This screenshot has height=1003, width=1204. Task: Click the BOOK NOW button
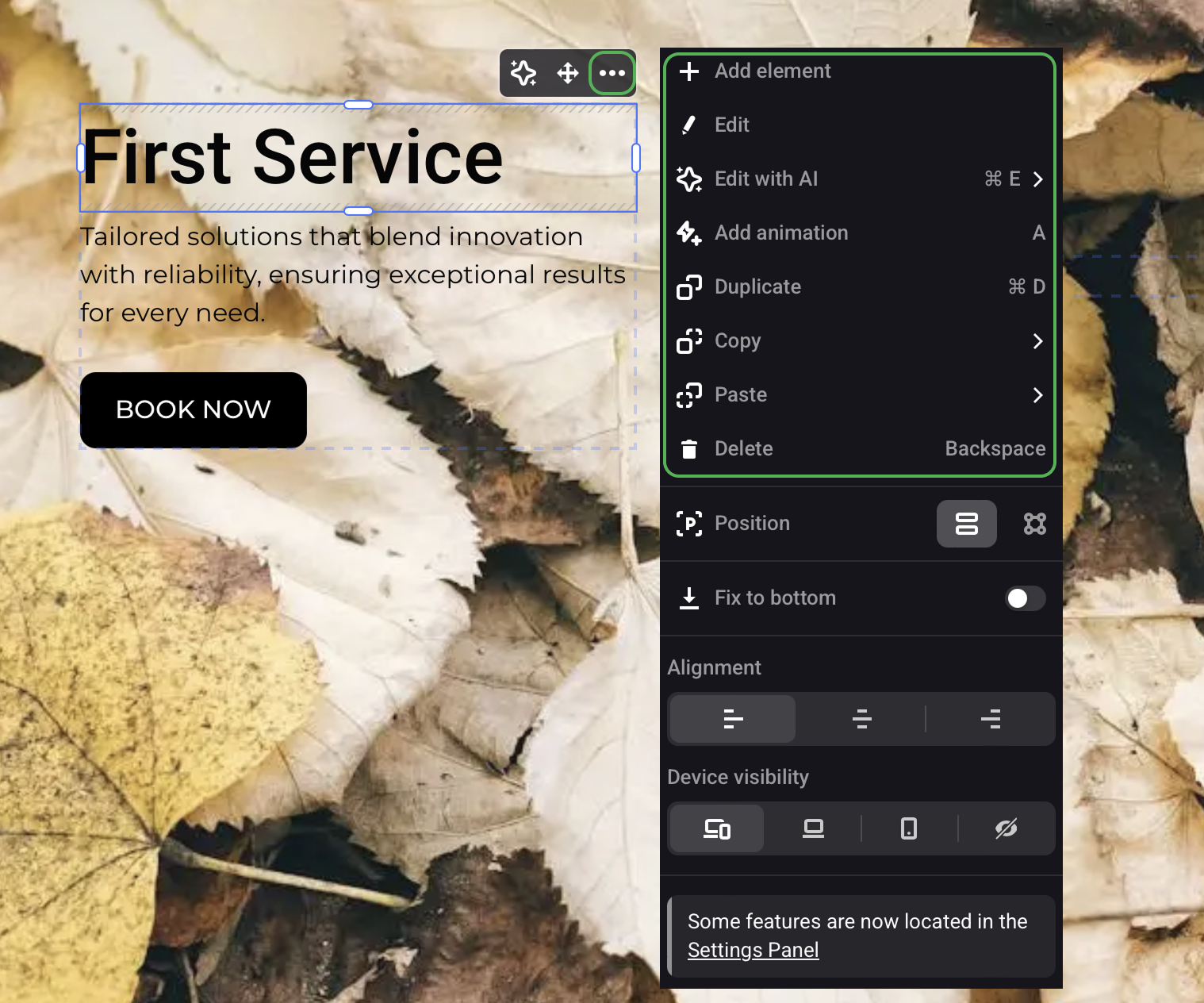[194, 409]
